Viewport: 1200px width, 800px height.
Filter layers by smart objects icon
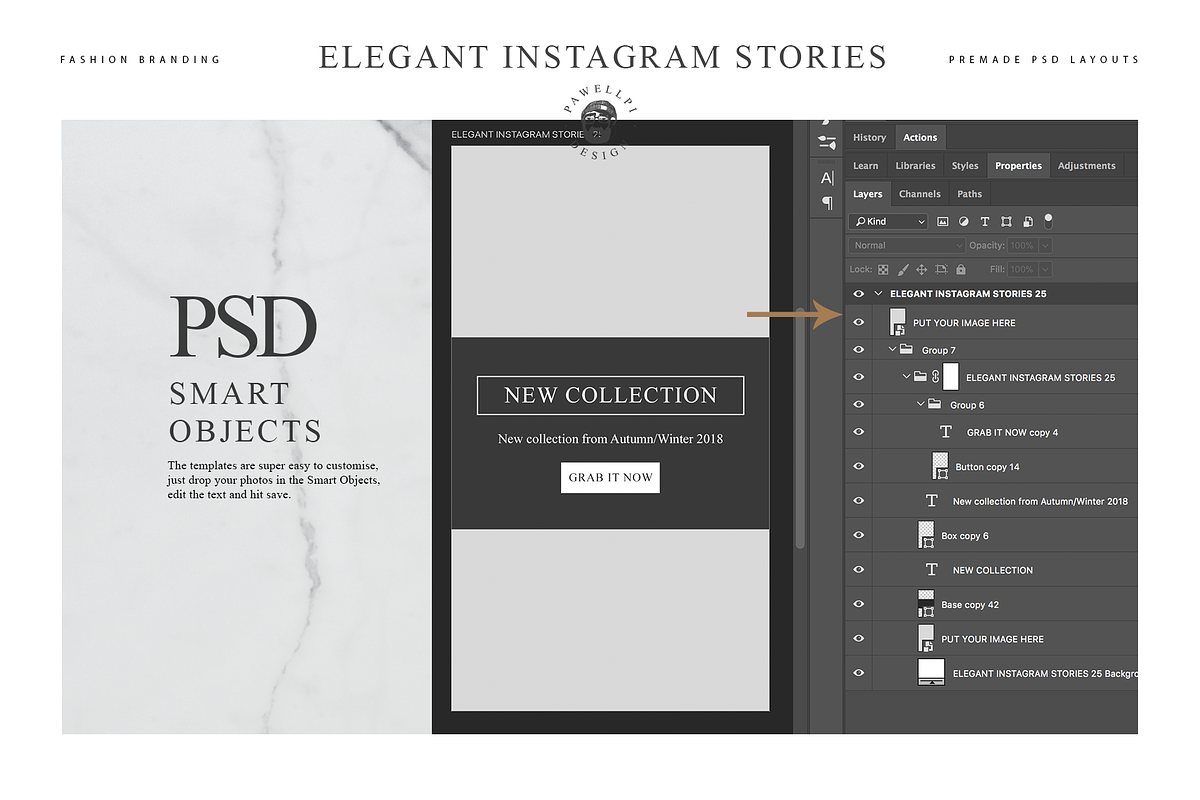coord(1027,221)
